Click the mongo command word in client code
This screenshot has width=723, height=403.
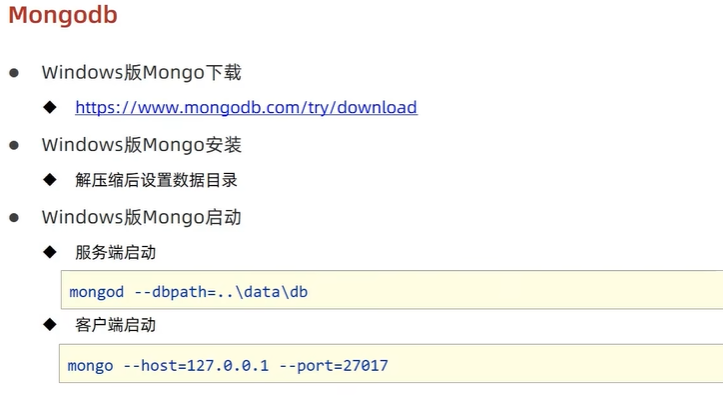[x=88, y=366]
